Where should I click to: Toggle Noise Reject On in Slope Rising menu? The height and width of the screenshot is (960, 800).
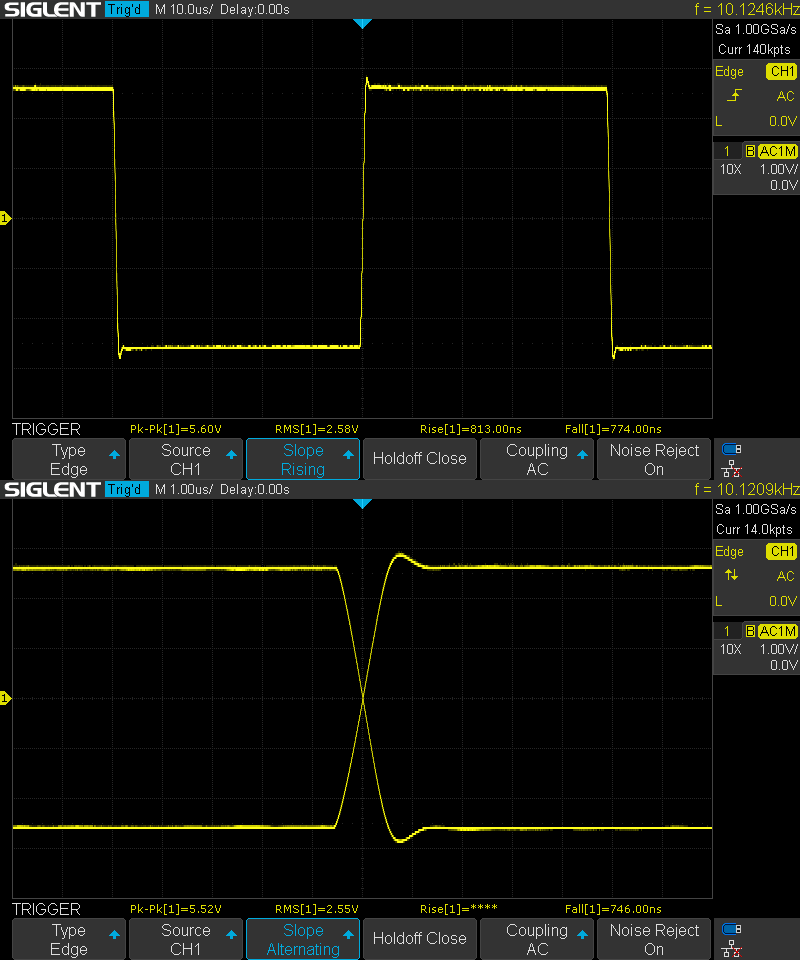654,459
